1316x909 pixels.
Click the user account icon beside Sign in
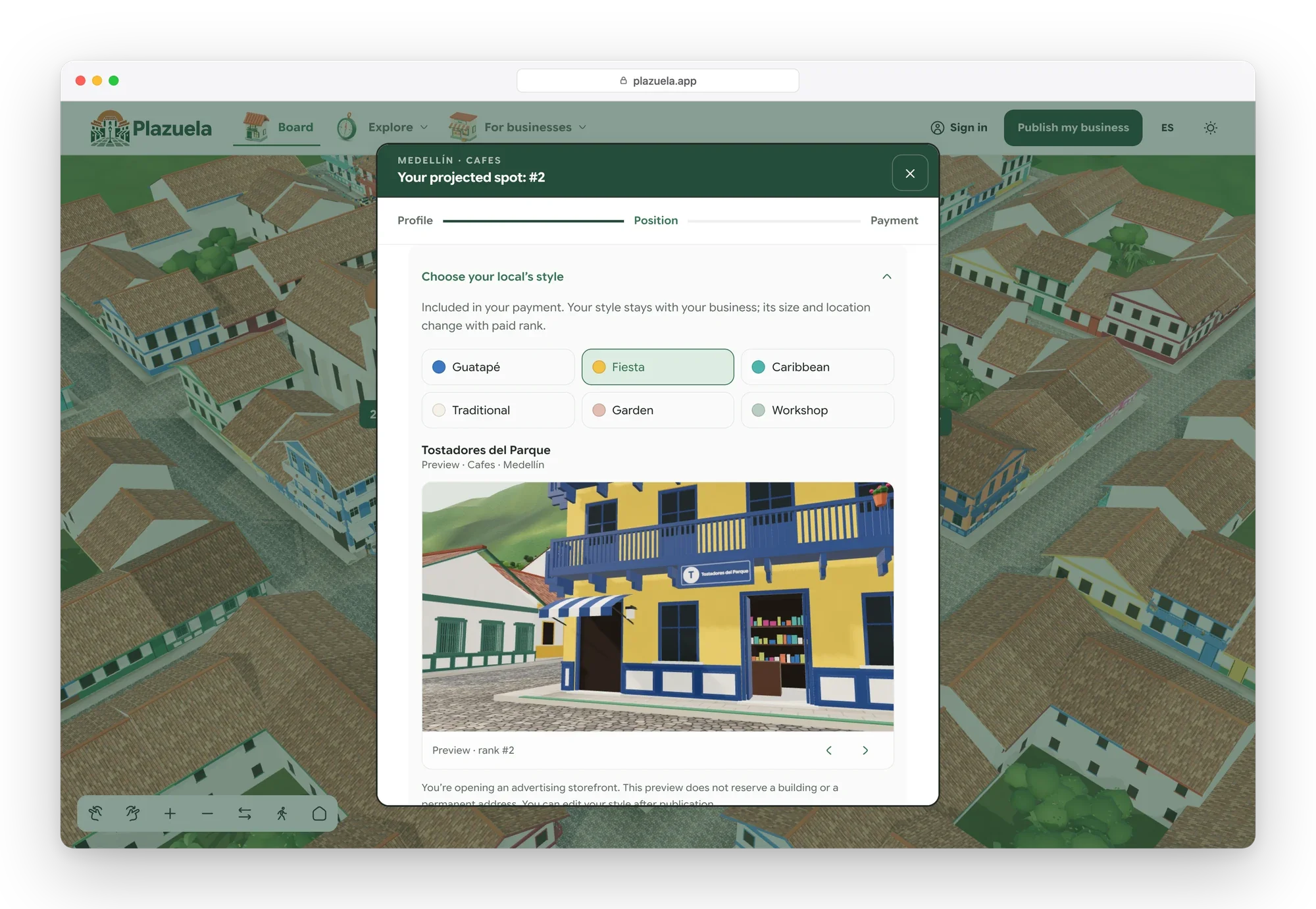pyautogui.click(x=937, y=128)
